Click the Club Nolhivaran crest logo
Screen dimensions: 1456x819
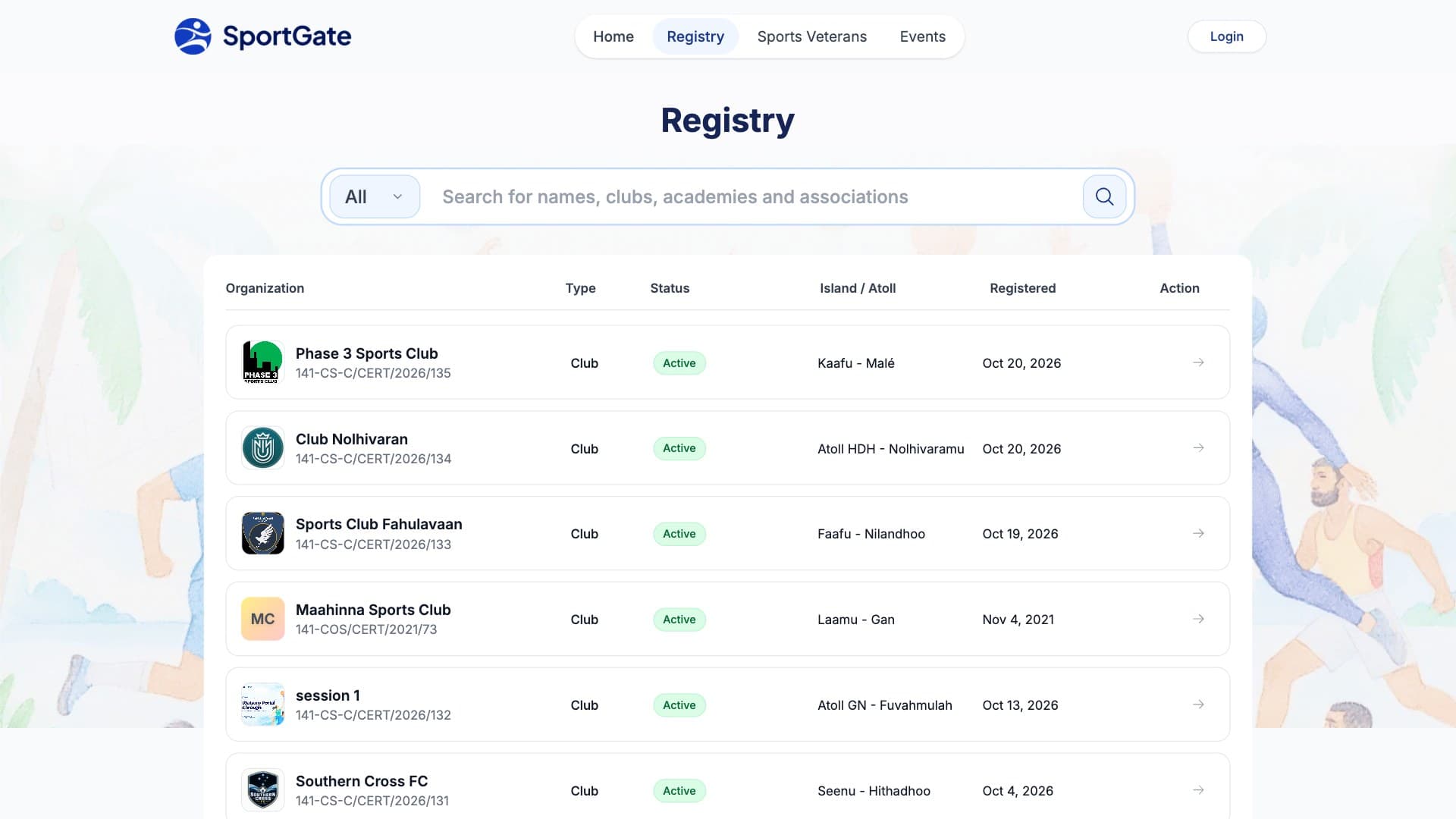click(x=262, y=448)
